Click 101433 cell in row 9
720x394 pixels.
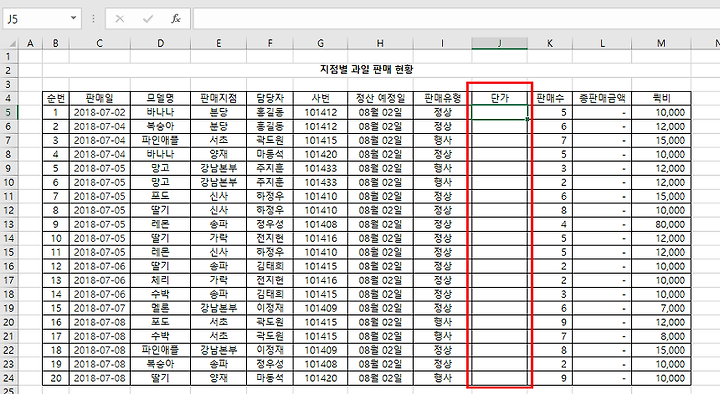tap(321, 168)
